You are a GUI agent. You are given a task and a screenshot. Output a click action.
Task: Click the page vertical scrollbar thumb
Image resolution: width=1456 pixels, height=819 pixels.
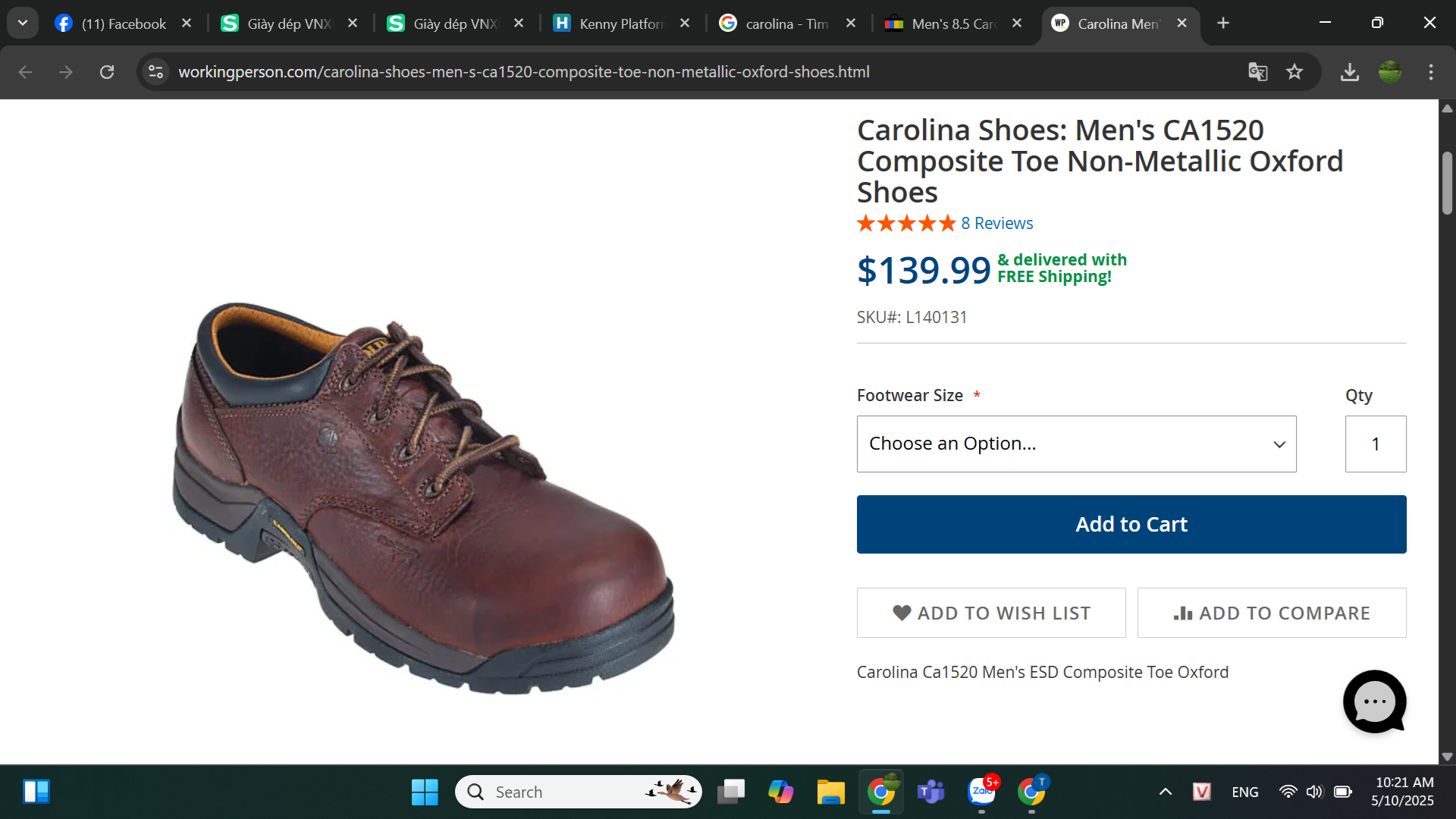tap(1447, 184)
